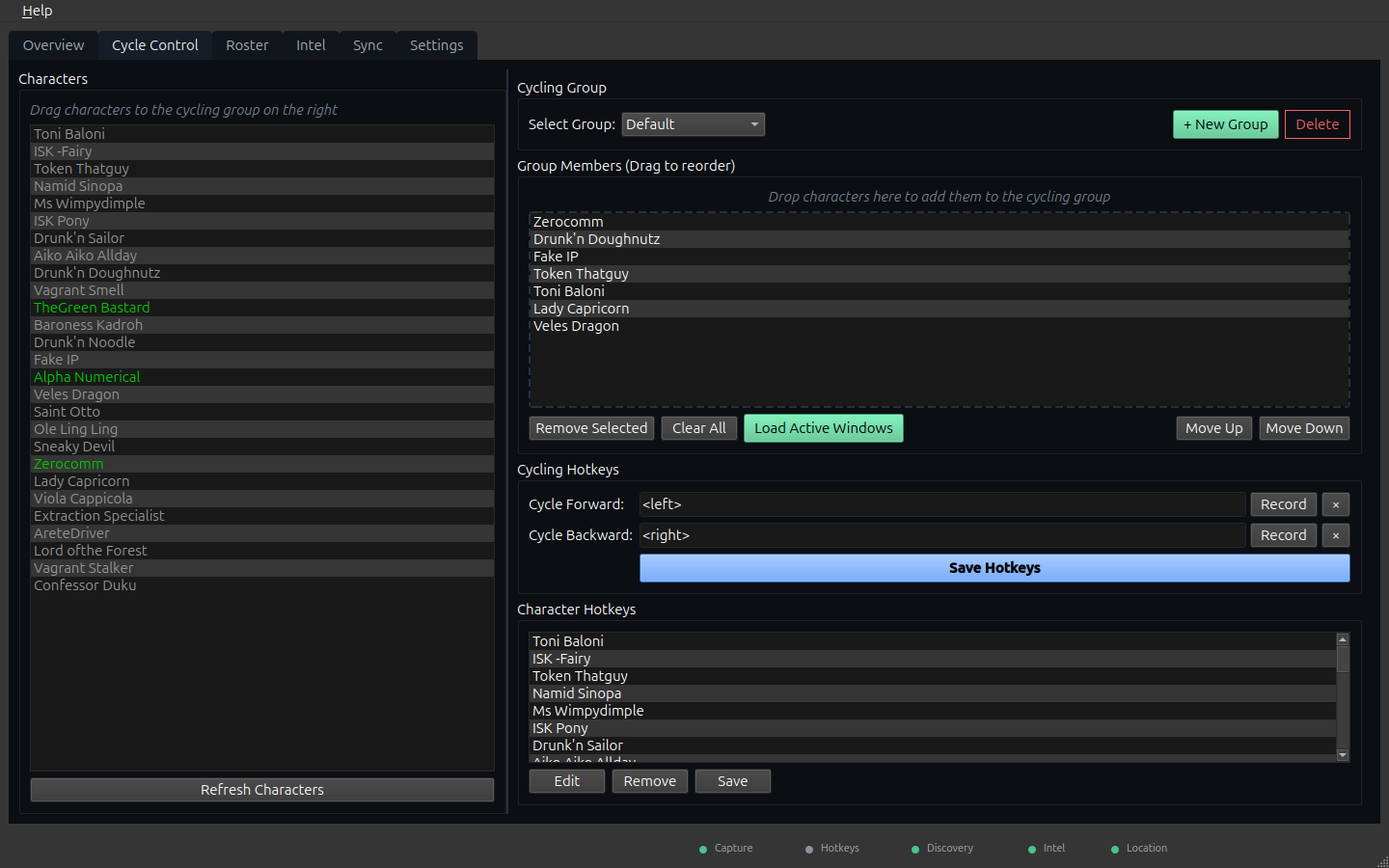This screenshot has width=1389, height=868.
Task: Select Aiko Aiko Allday in Characters list
Action: 262,256
